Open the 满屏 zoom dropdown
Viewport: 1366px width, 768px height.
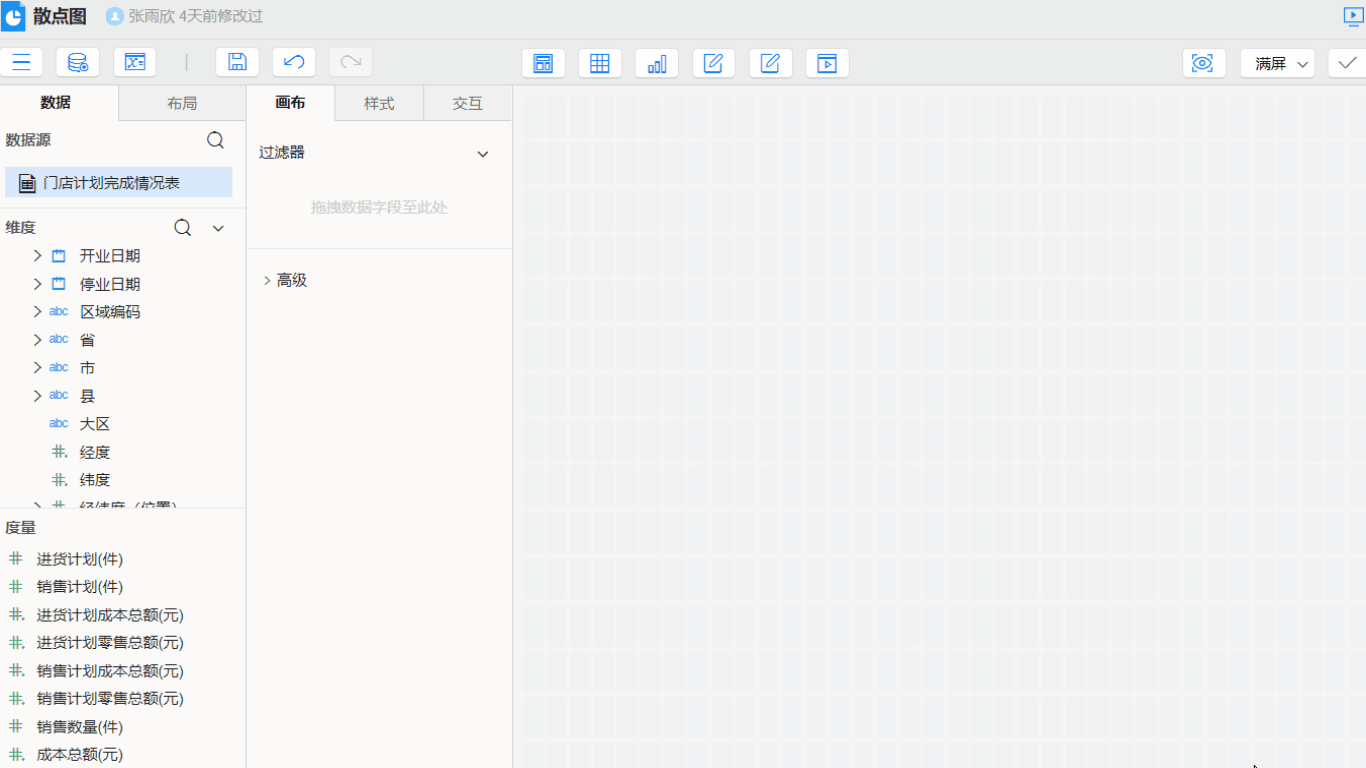coord(1277,64)
